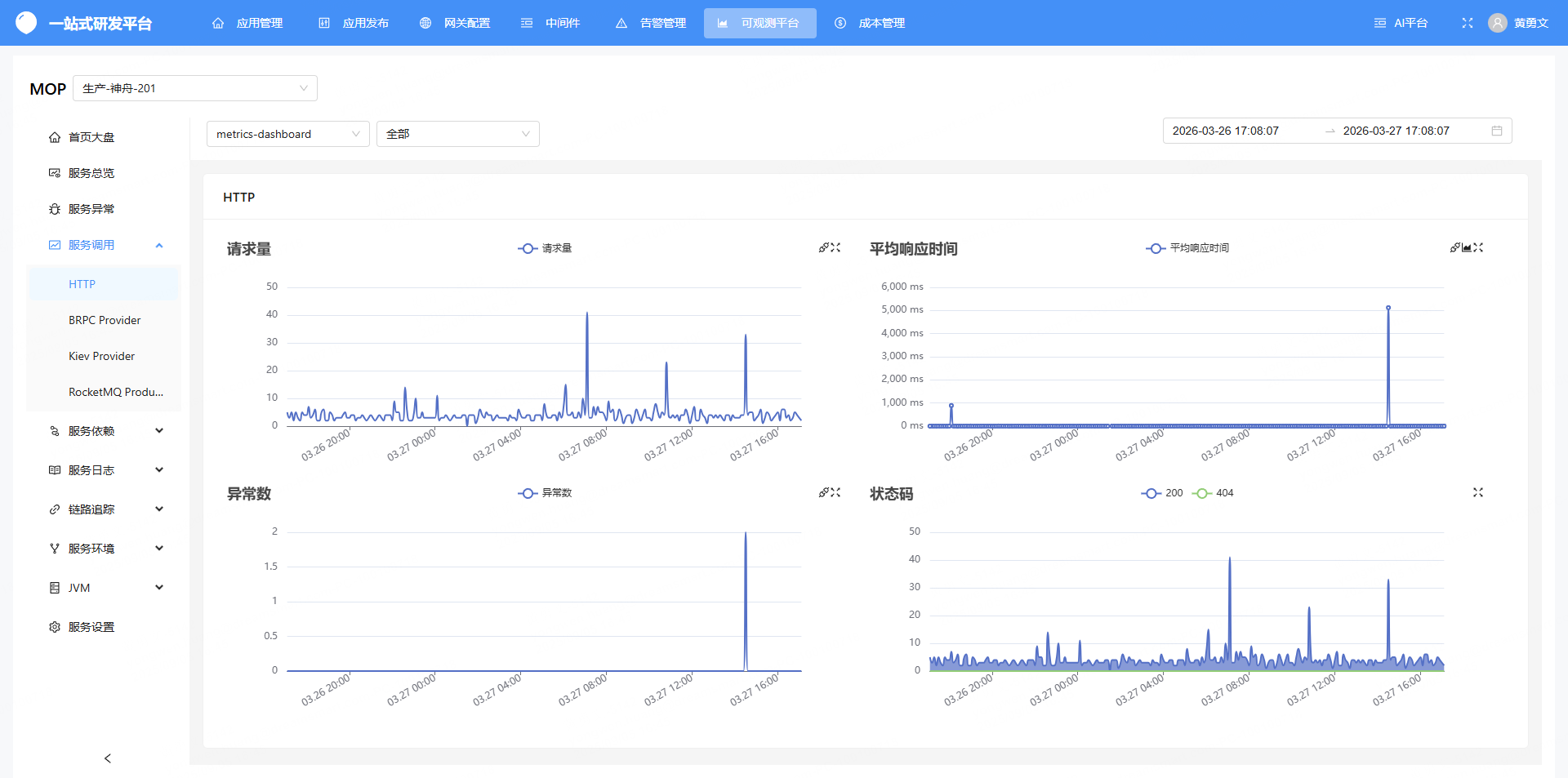Toggle the 404 status code legend series
Screen dimensions: 1568x778
tap(1213, 493)
